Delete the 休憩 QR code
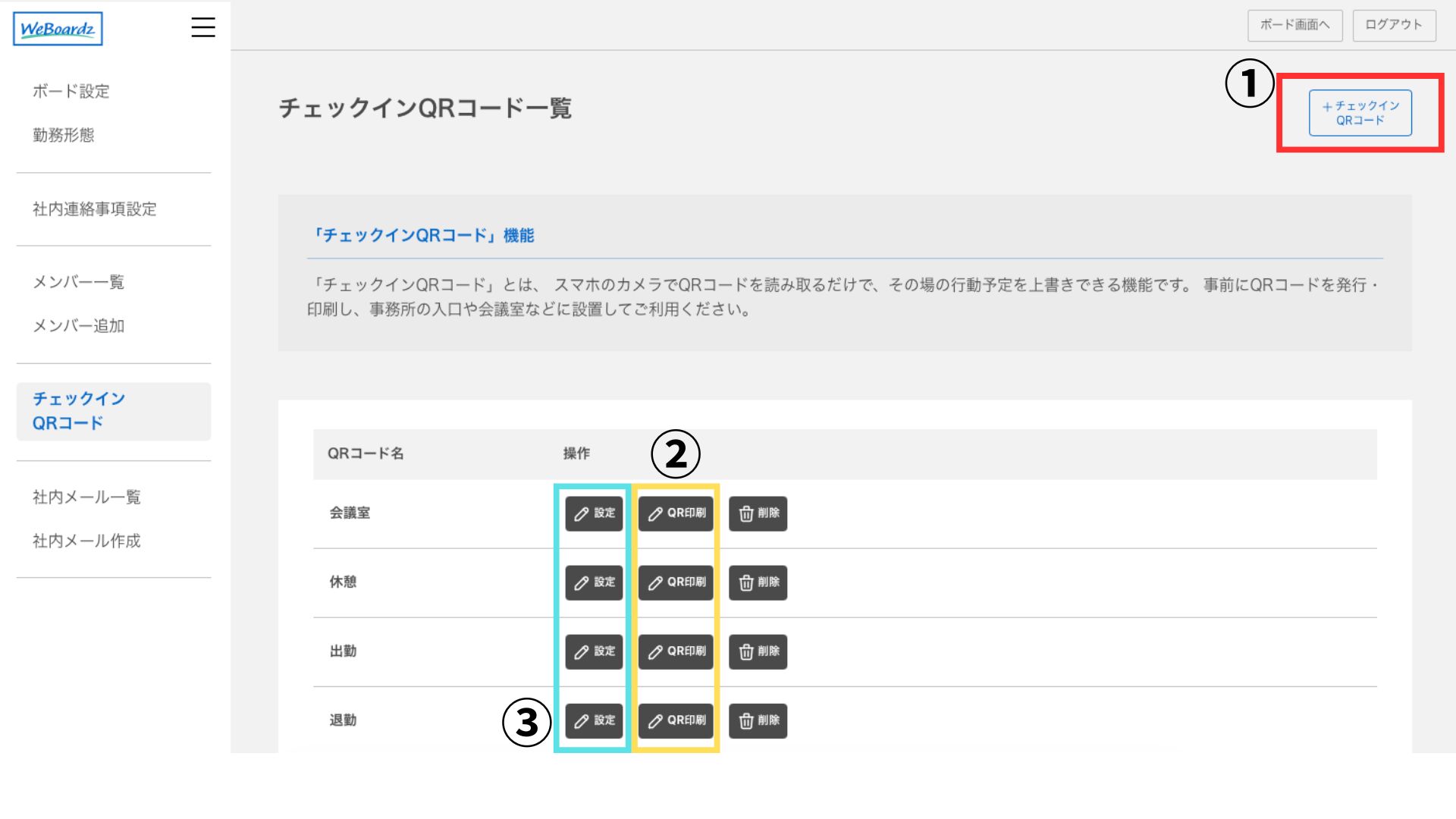This screenshot has width=1456, height=819. coord(758,582)
